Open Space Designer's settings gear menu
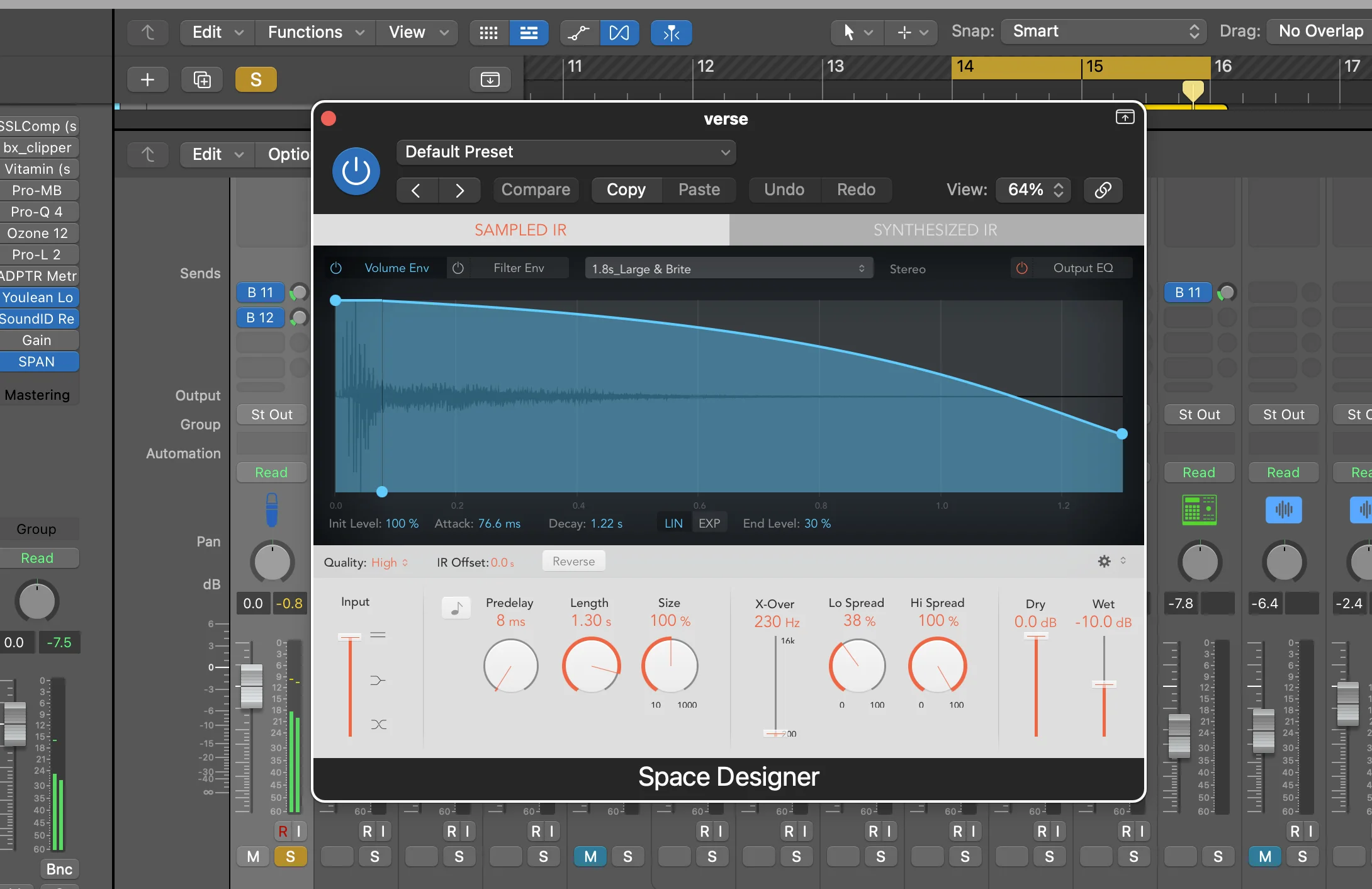Image resolution: width=1372 pixels, height=889 pixels. coord(1105,561)
